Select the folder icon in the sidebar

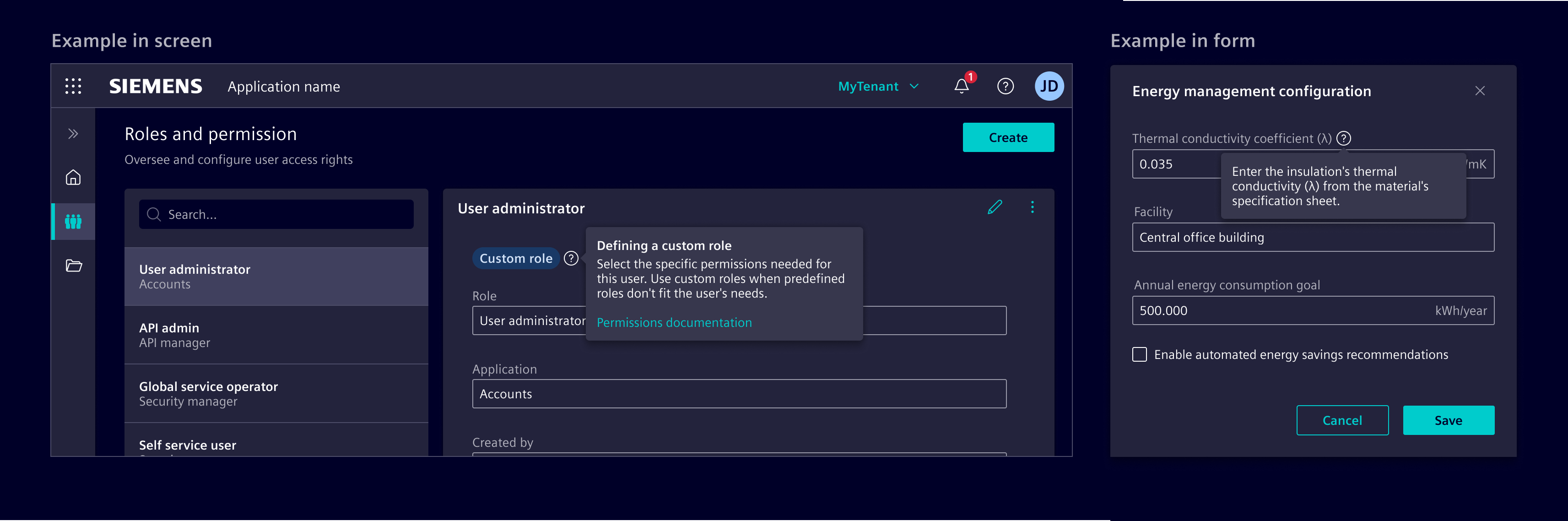click(72, 266)
